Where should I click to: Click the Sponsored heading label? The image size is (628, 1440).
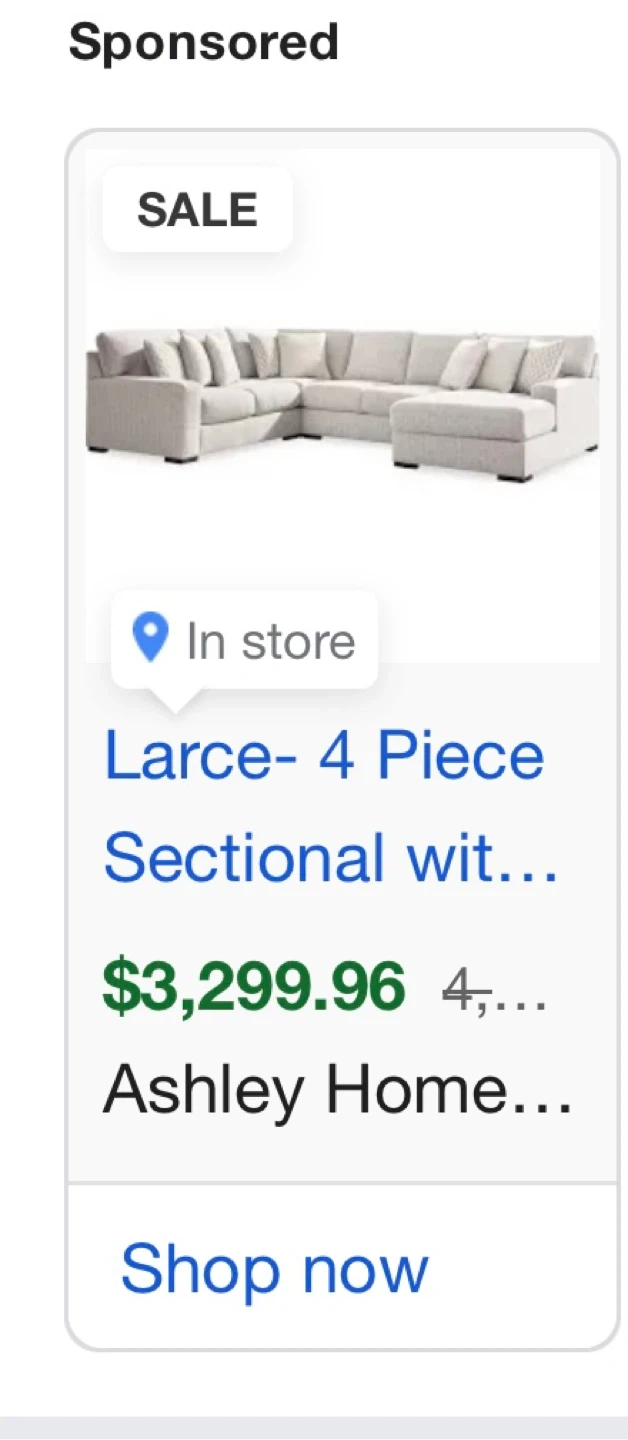204,43
